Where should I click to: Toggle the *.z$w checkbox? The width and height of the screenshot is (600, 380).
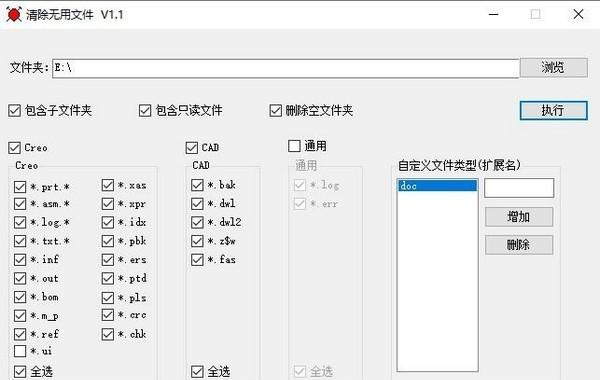(197, 241)
